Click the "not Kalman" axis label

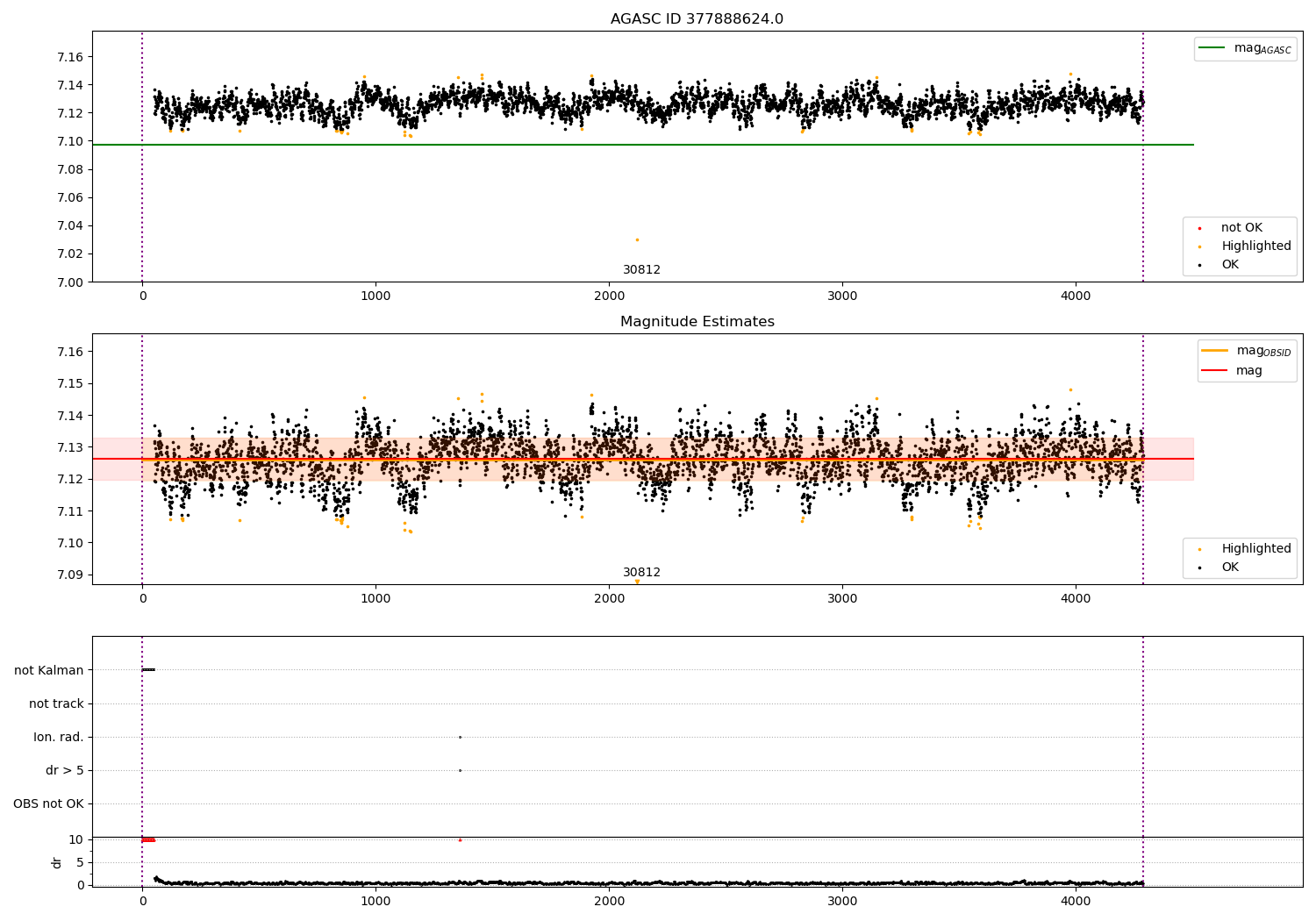pyautogui.click(x=49, y=670)
